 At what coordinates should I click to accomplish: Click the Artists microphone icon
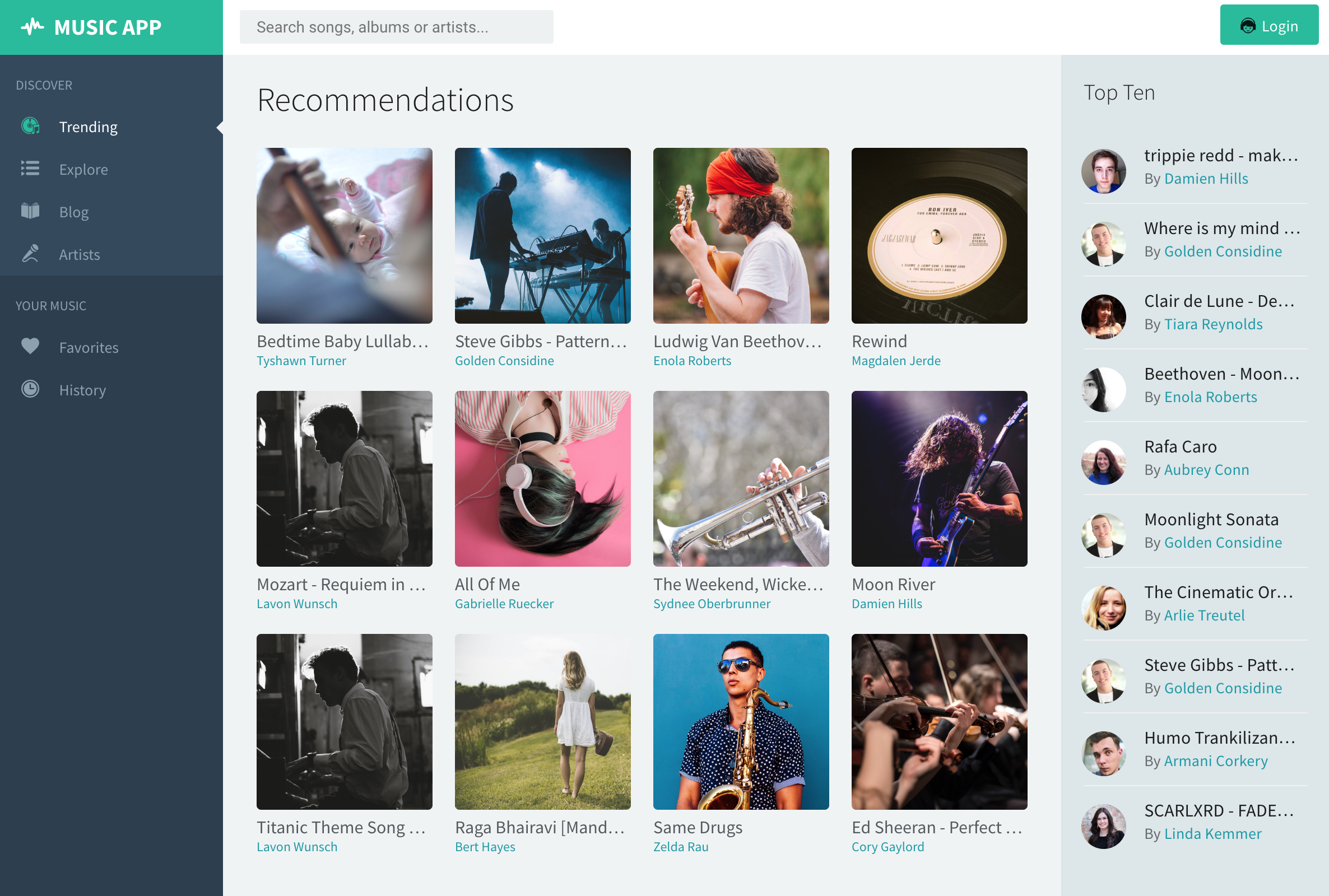[30, 254]
